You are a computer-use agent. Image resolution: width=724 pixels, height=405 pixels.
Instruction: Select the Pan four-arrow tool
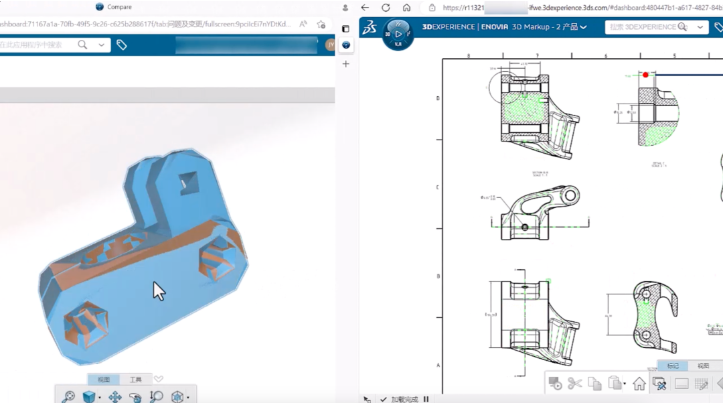point(115,397)
